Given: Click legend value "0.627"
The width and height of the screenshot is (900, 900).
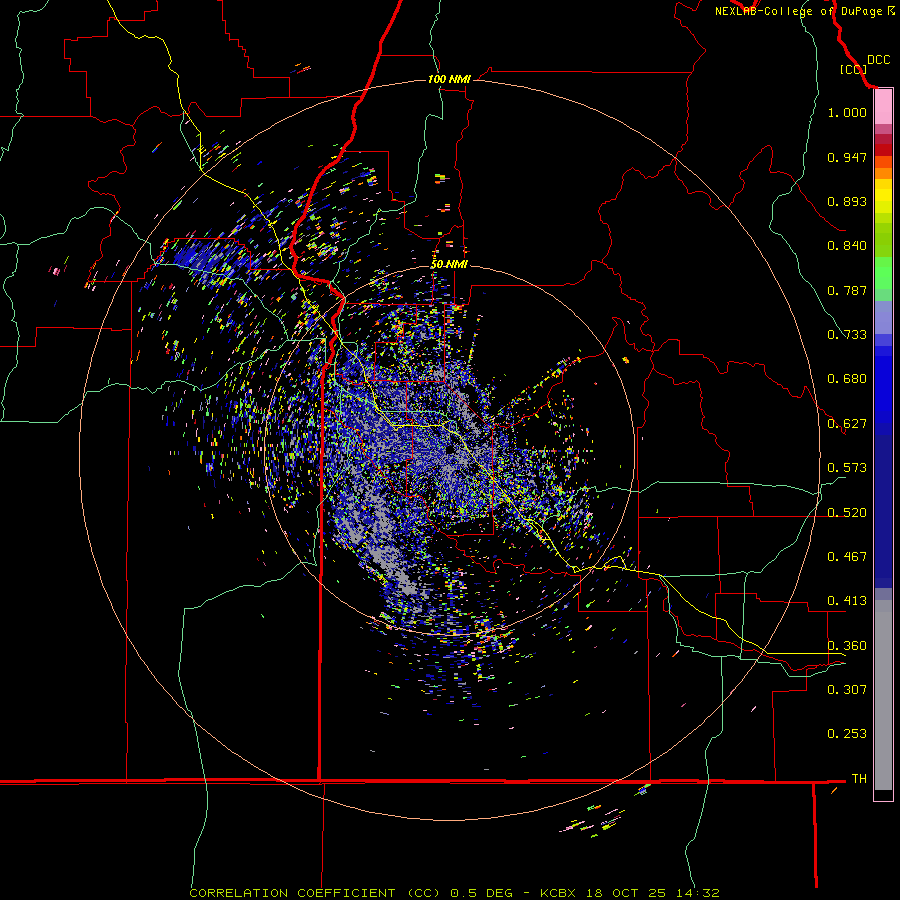Looking at the screenshot, I should (x=847, y=424).
